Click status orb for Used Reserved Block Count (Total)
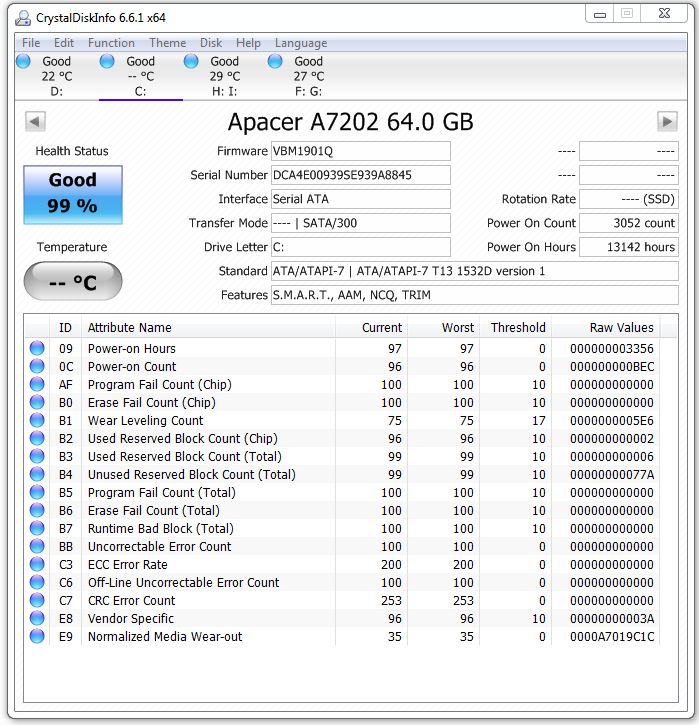The image size is (699, 725). click(x=37, y=456)
